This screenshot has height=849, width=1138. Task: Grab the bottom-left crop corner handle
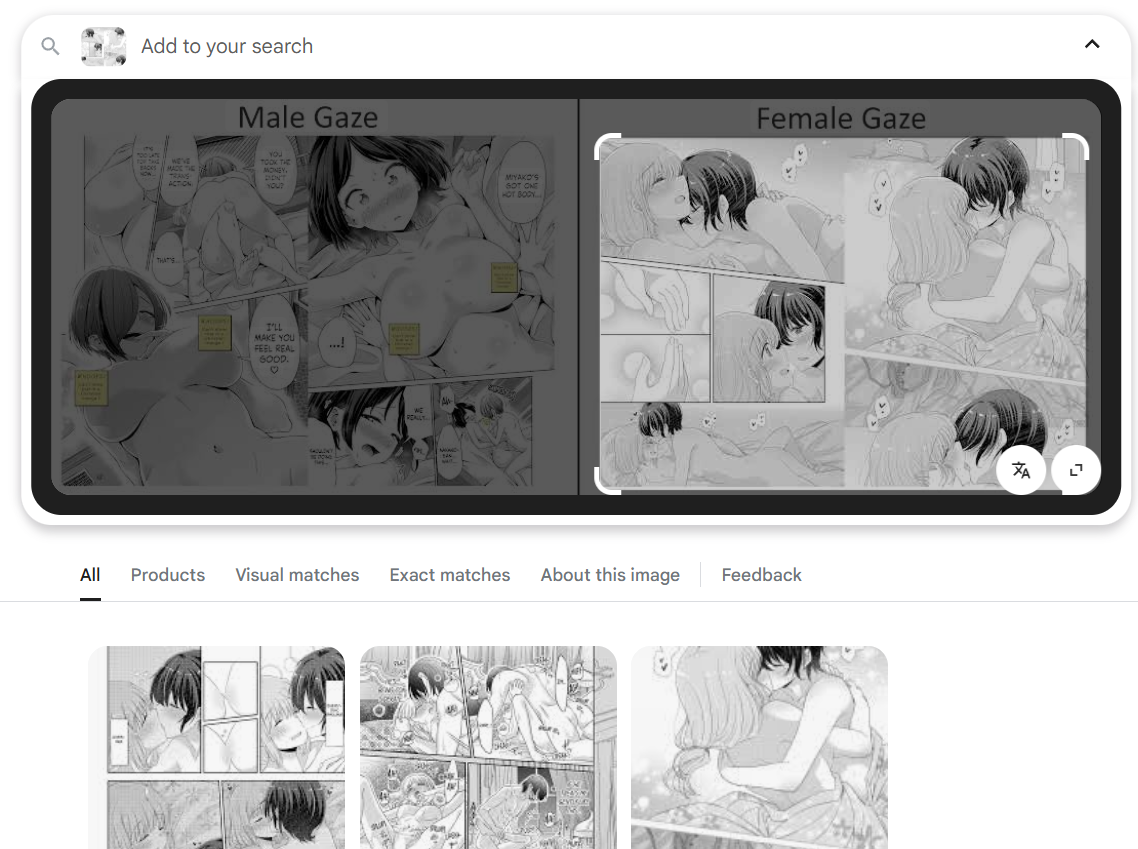click(607, 481)
